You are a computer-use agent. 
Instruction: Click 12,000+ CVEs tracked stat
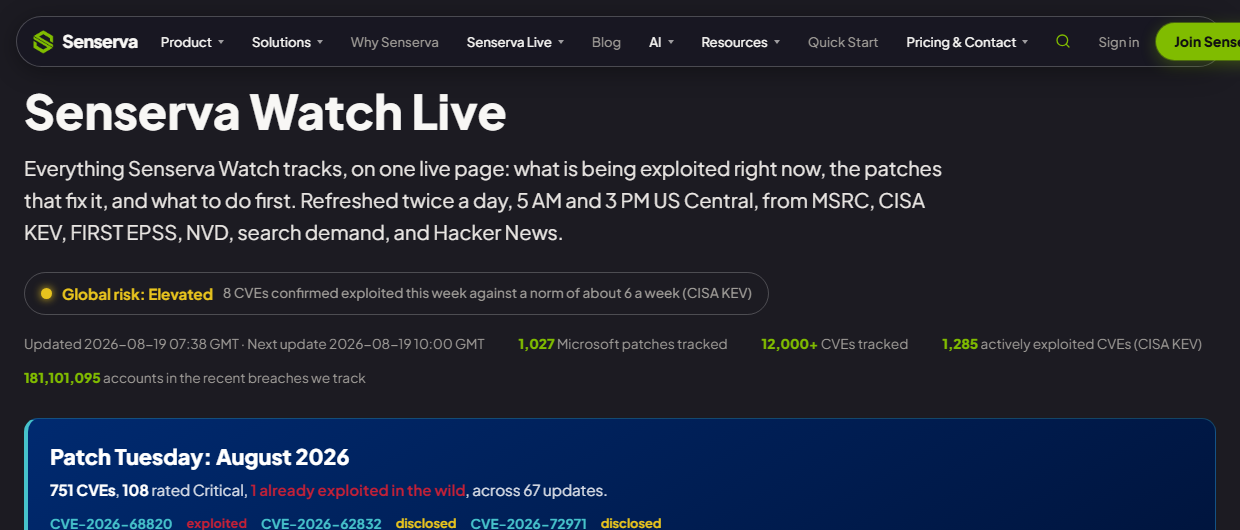click(834, 344)
